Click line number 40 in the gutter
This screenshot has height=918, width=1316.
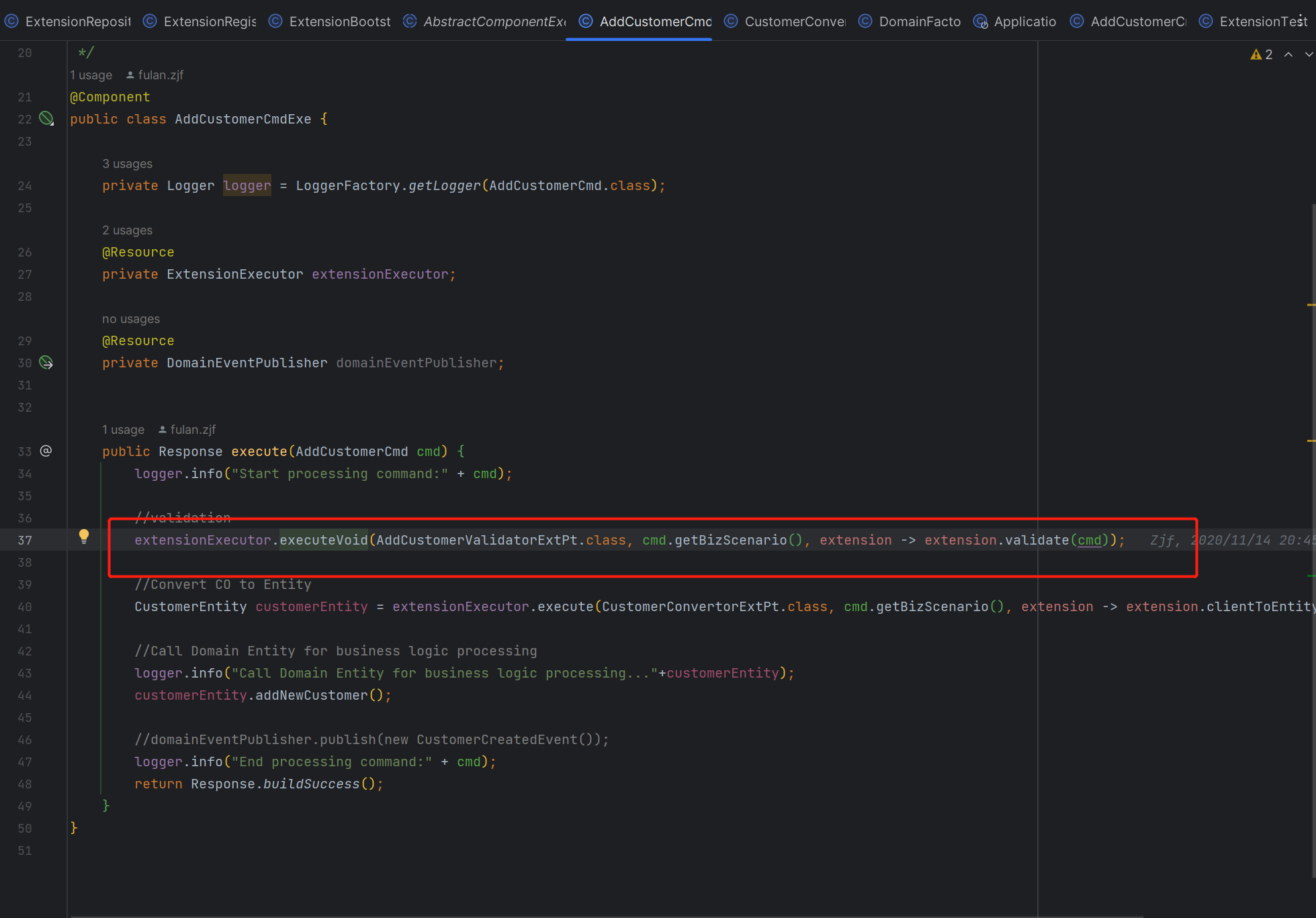(25, 607)
